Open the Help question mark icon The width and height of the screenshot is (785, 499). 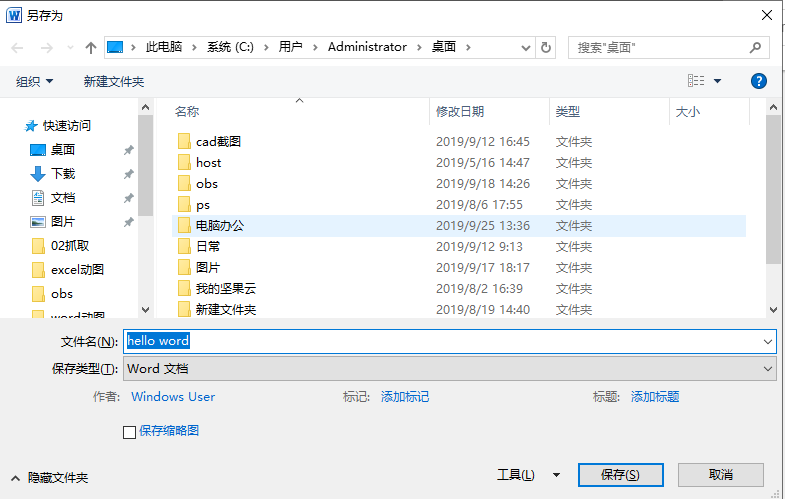point(759,81)
